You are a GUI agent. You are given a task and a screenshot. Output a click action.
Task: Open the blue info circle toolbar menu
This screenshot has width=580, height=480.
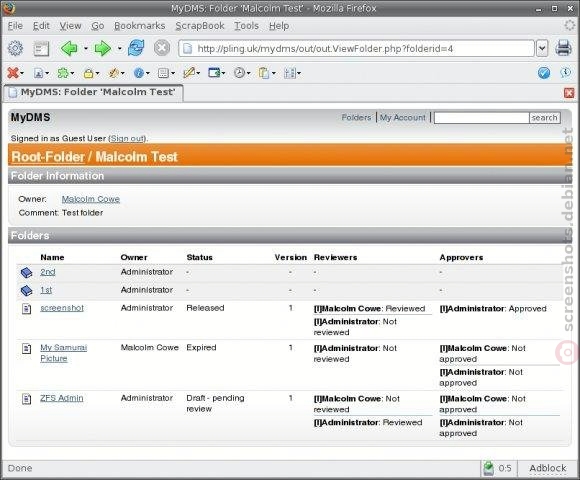(141, 73)
